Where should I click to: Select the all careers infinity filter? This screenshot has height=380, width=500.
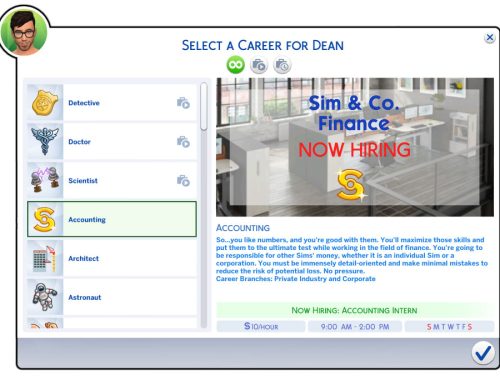coord(236,64)
